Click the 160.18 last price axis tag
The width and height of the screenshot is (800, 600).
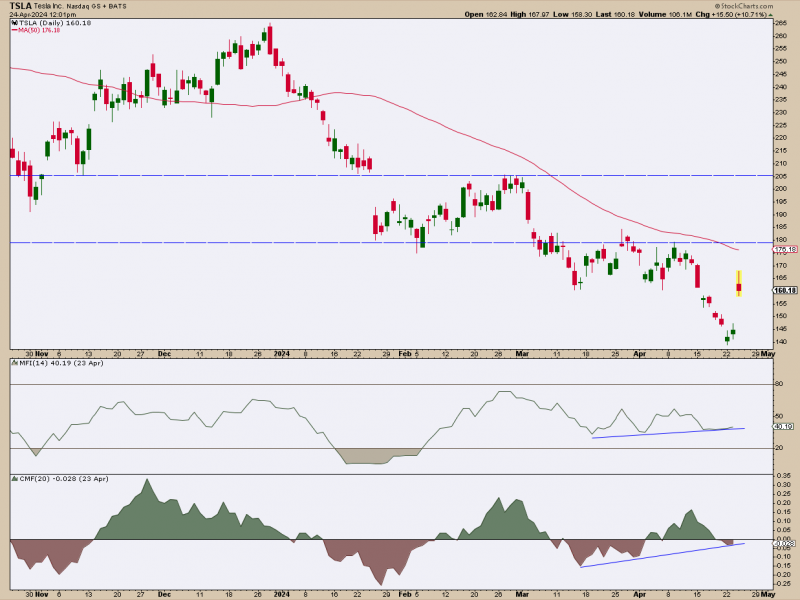786,290
